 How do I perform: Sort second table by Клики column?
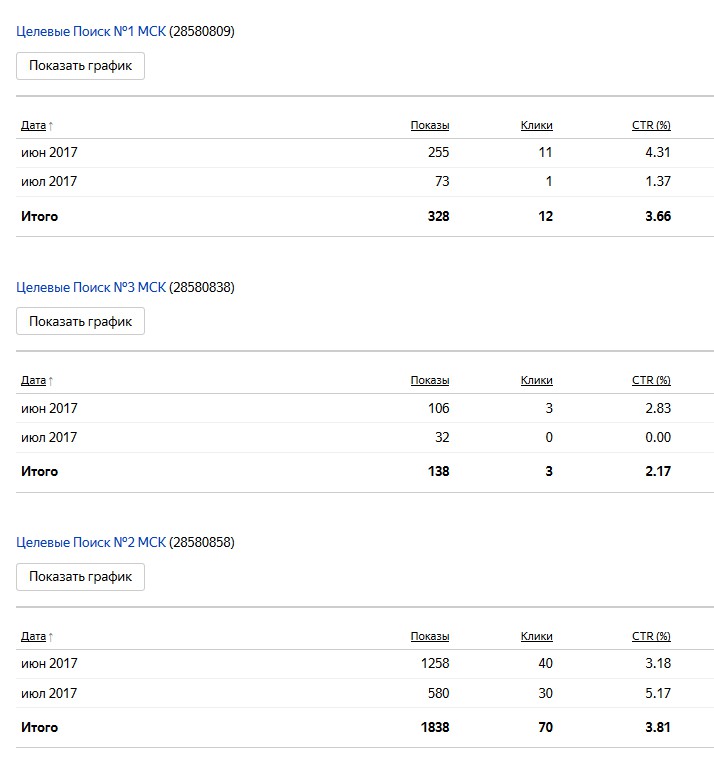tap(536, 380)
